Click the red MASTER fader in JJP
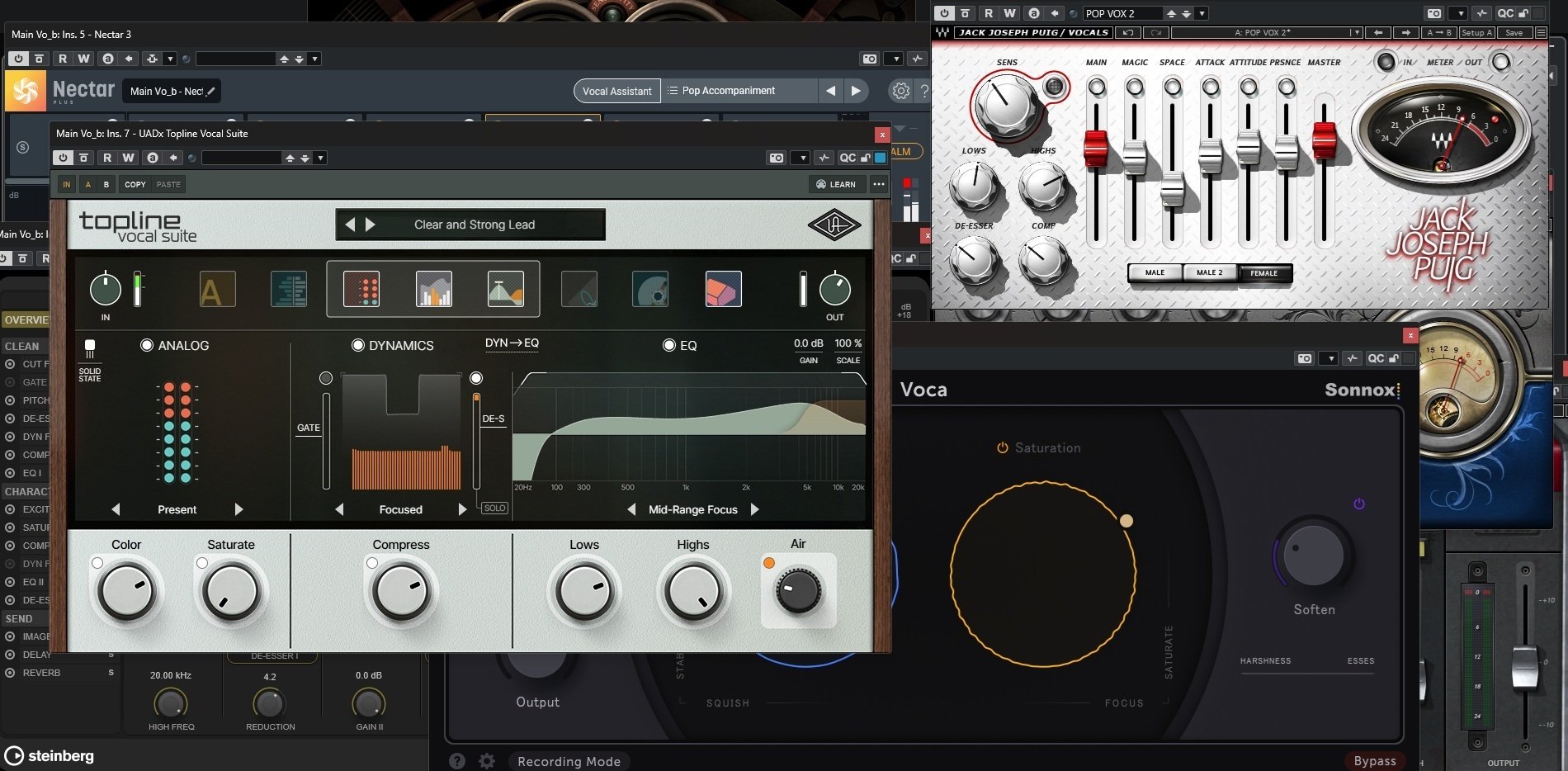The image size is (1568, 771). tap(1324, 139)
